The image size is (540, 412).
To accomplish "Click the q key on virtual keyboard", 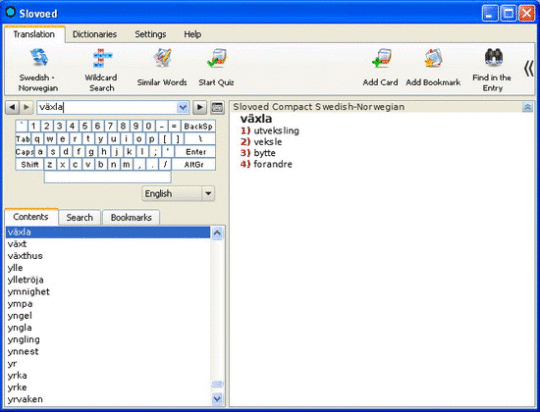I will (37, 139).
